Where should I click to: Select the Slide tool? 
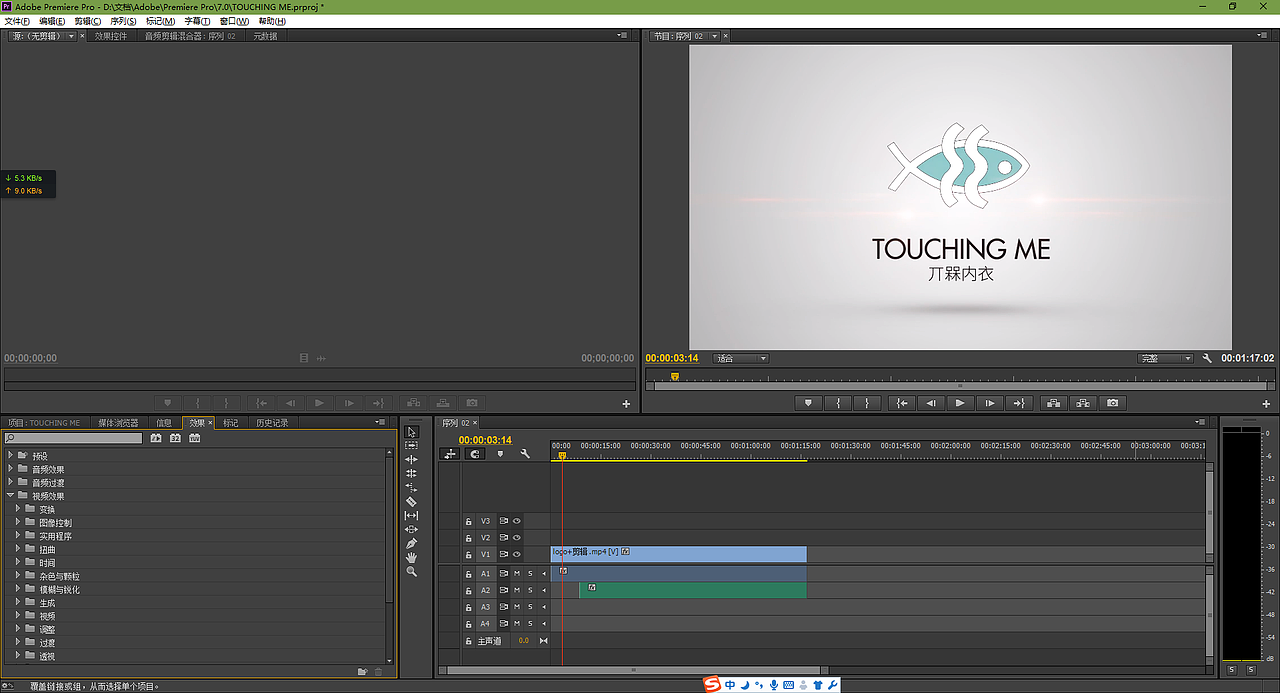click(411, 530)
